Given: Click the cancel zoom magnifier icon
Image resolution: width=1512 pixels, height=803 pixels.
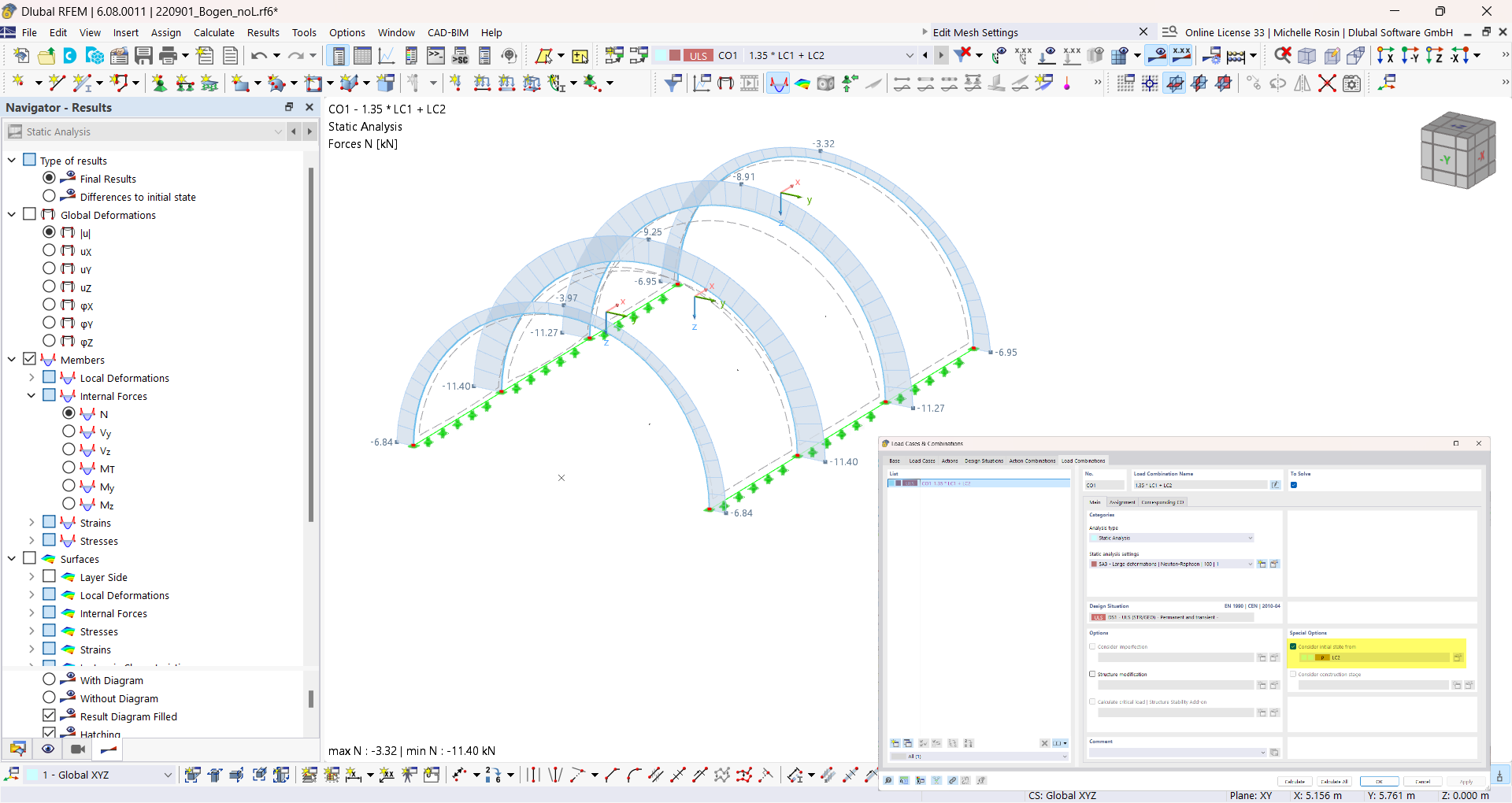Looking at the screenshot, I should click(1283, 55).
